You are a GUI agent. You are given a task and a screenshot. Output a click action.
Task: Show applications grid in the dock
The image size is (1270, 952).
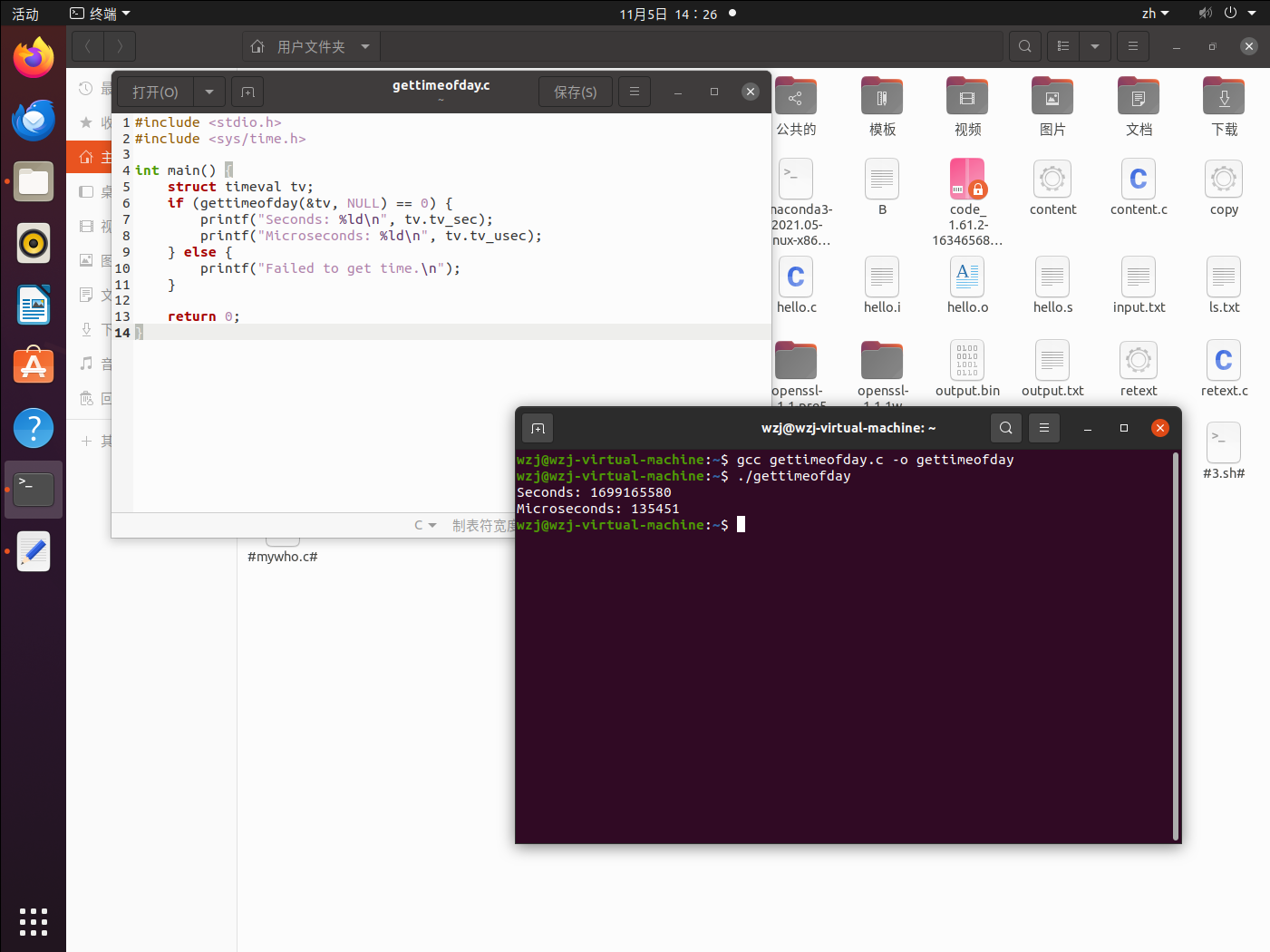click(34, 921)
